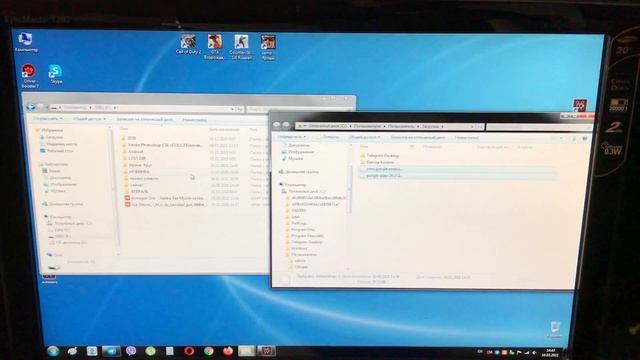This screenshot has width=640, height=360.
Task: Go back in the Загрузки Explorer window
Action: (278, 125)
